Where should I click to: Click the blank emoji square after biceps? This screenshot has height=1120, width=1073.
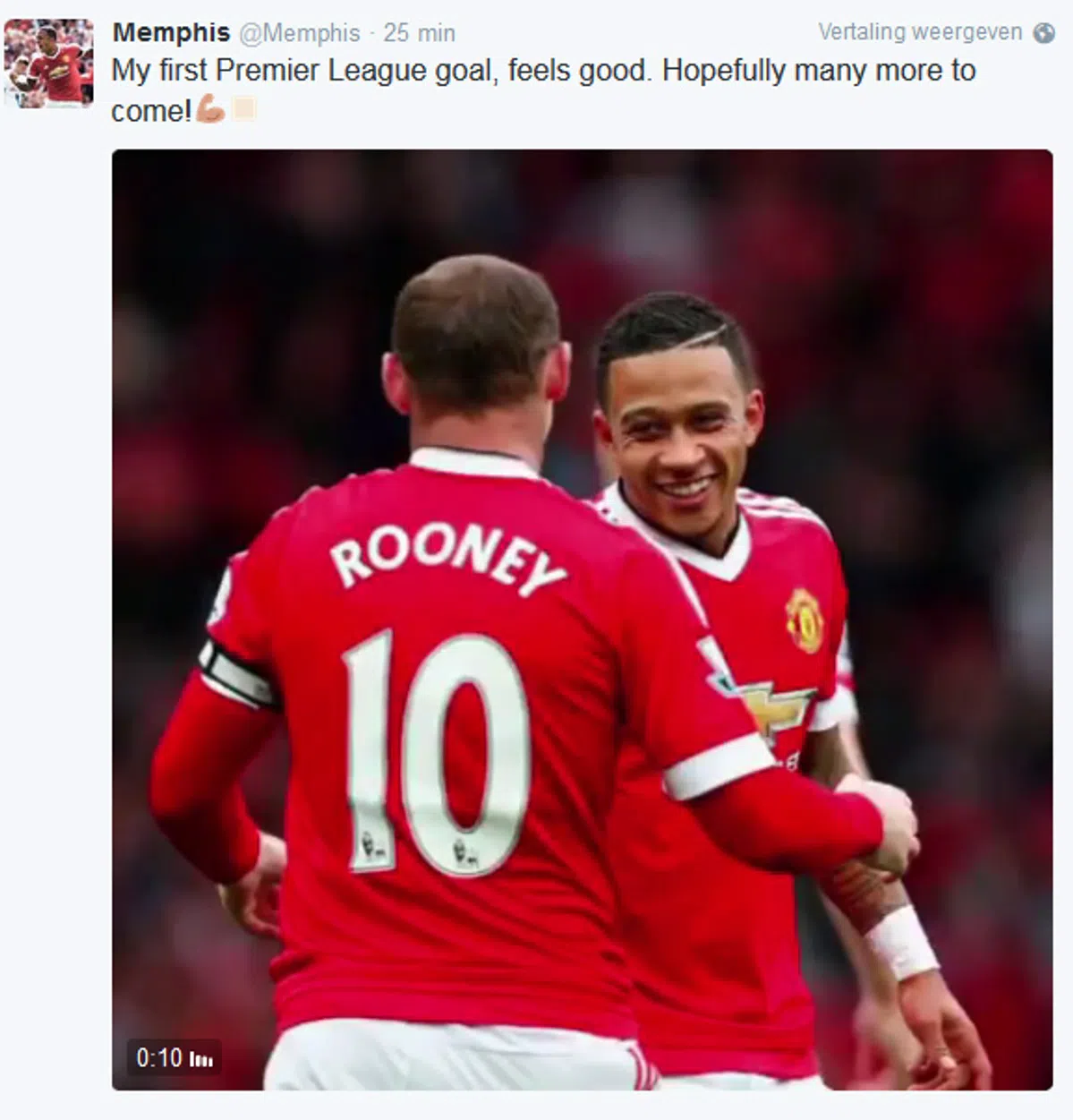coord(243,110)
